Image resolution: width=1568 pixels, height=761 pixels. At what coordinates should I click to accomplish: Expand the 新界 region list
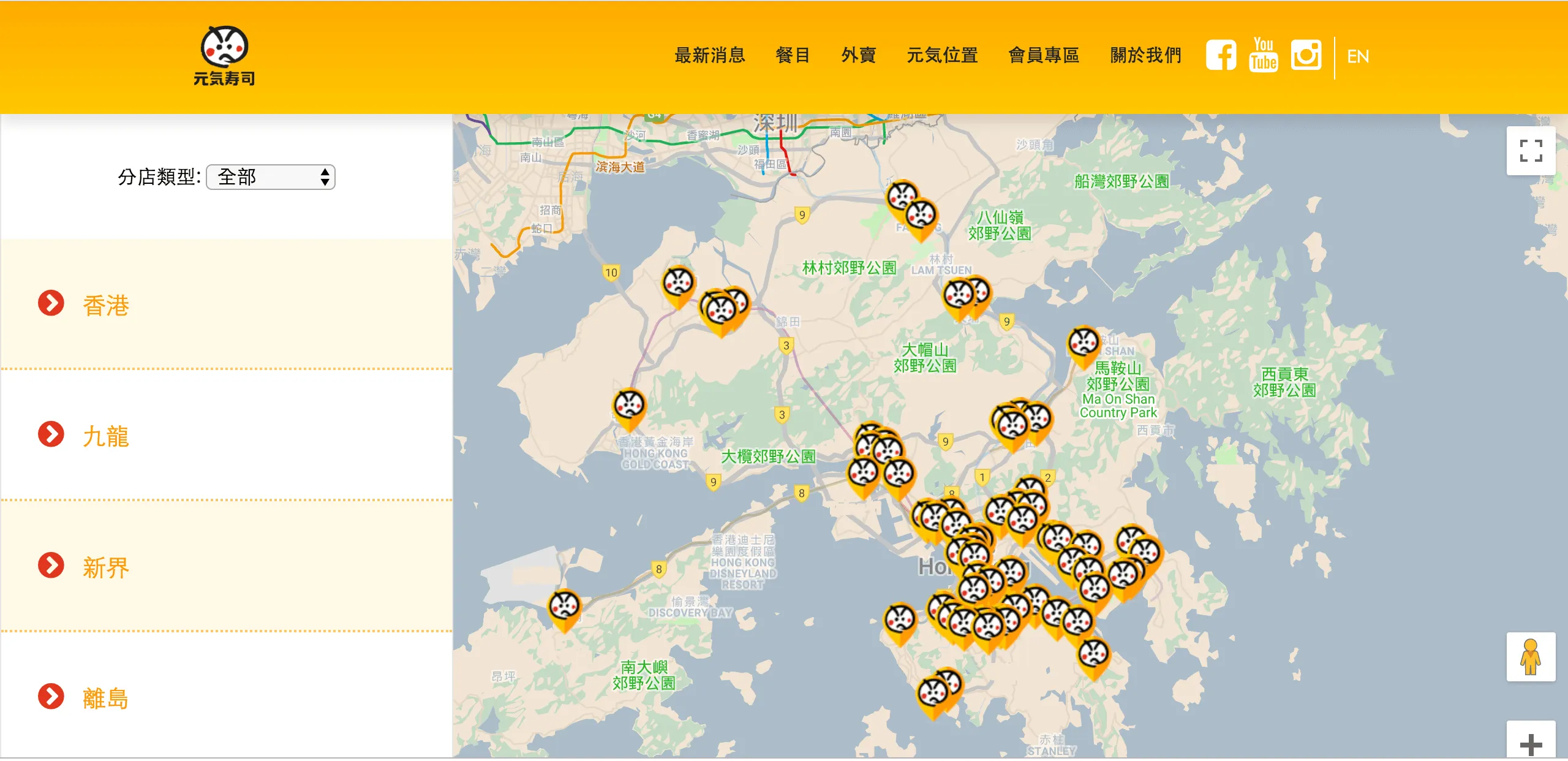tap(105, 567)
